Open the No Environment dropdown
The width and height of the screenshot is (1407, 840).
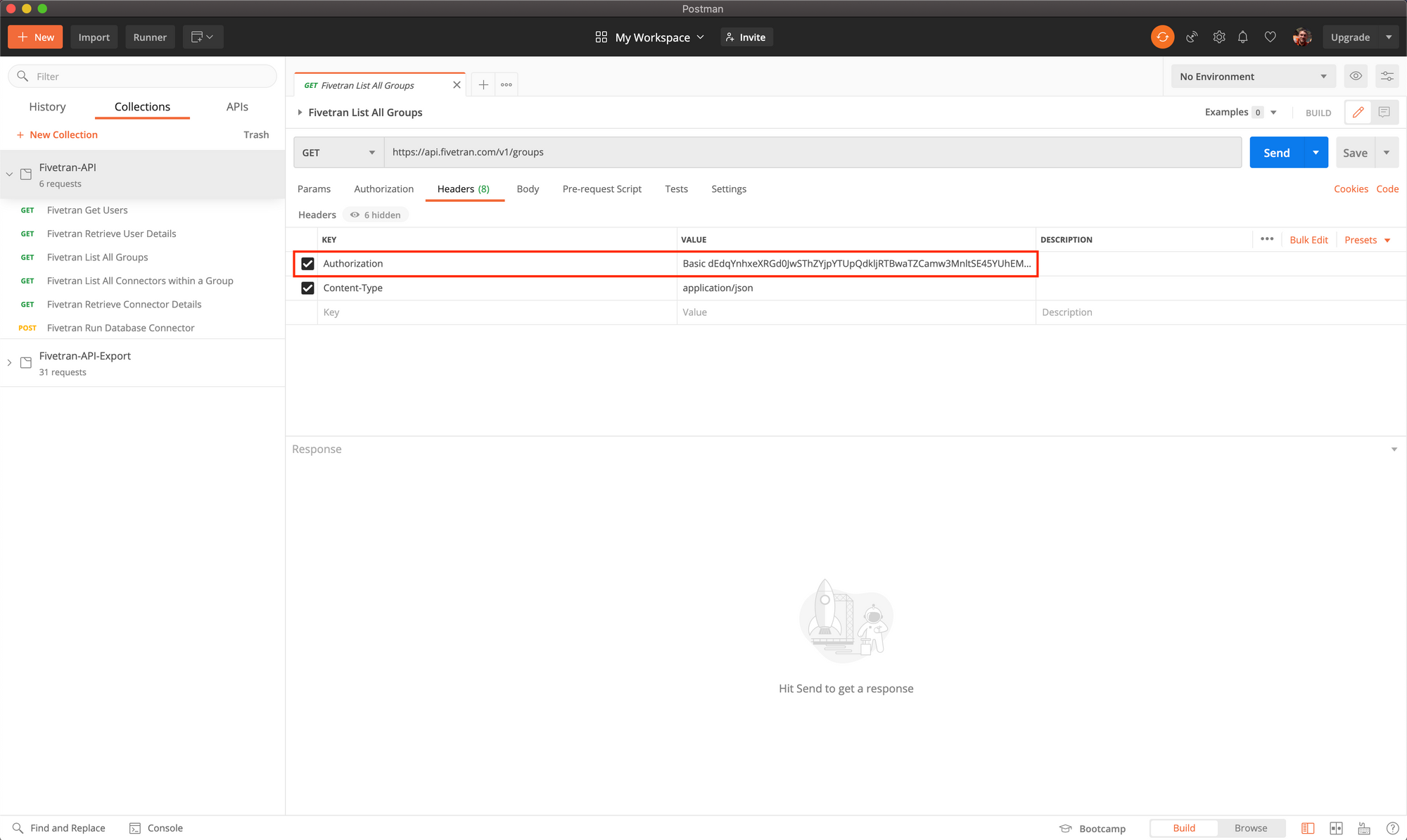coord(1254,76)
